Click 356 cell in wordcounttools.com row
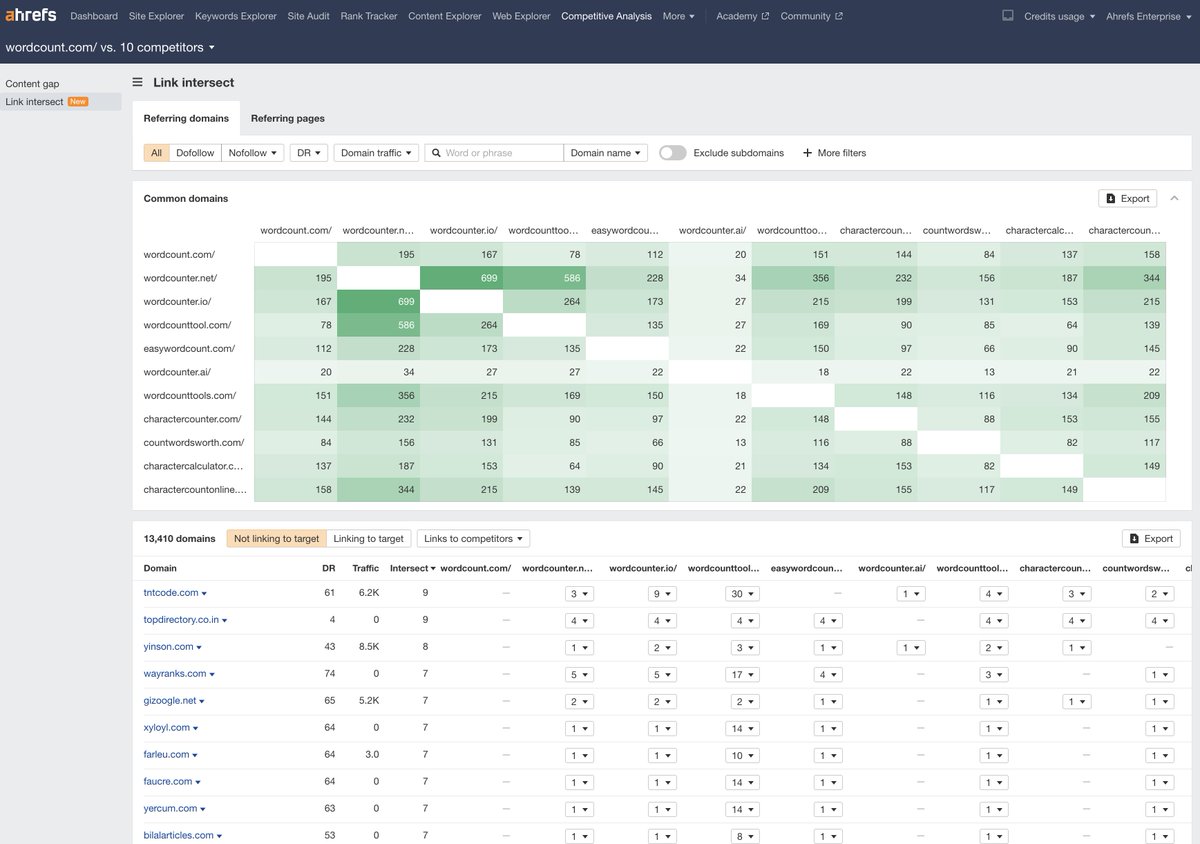 tap(378, 396)
